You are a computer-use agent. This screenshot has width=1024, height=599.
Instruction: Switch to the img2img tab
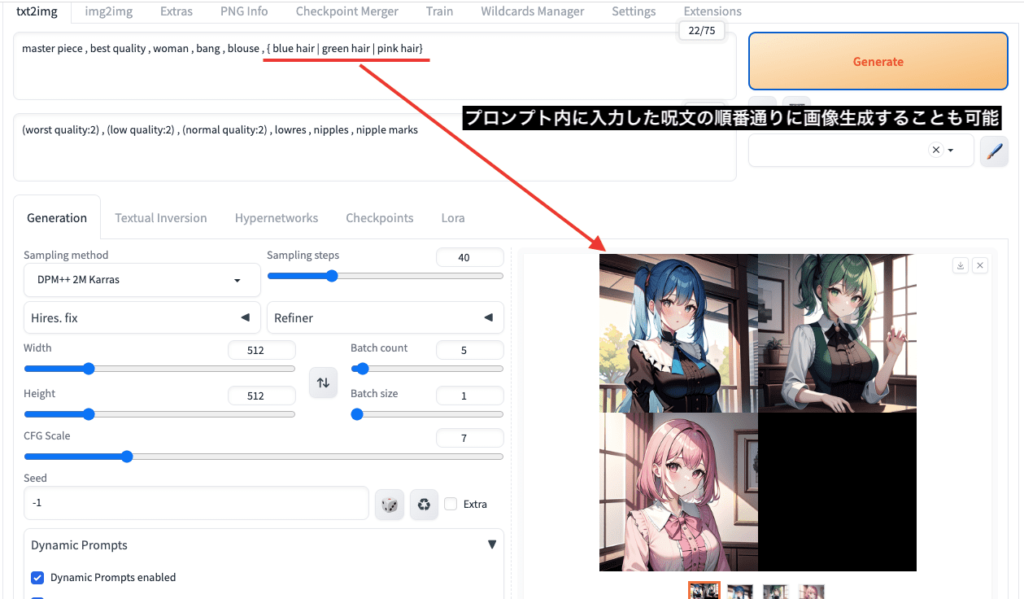108,11
